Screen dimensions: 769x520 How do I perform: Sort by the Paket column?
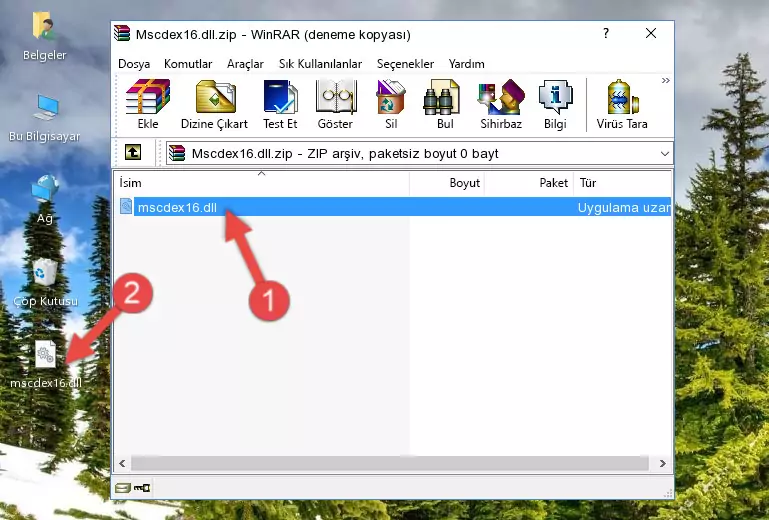(x=529, y=182)
